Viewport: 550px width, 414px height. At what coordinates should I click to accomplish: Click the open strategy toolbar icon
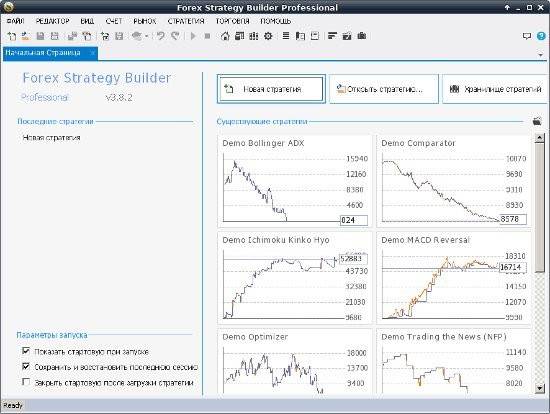[26, 36]
